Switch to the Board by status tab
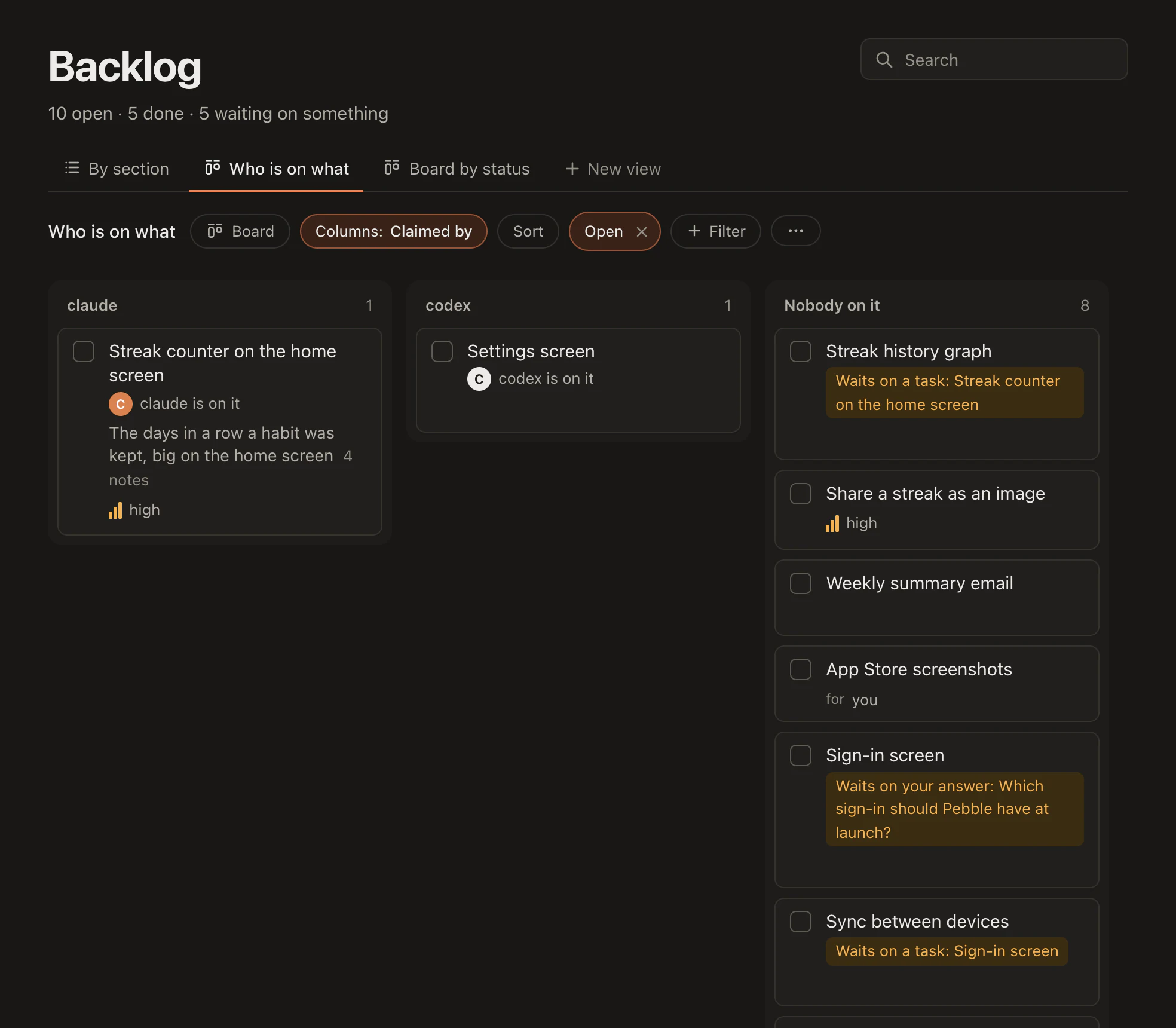The image size is (1176, 1028). point(457,169)
